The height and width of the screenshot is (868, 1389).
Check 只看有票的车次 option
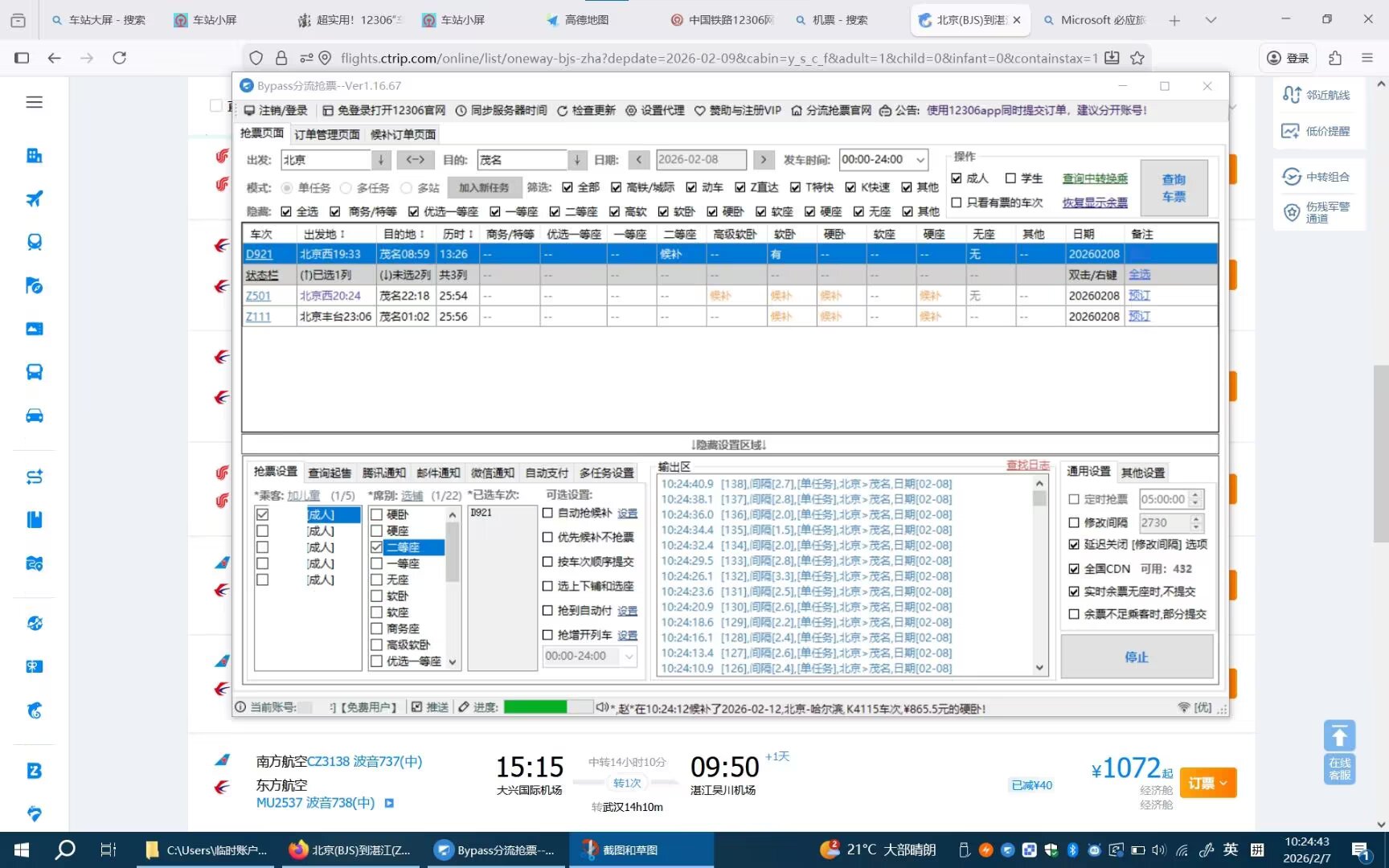point(957,203)
